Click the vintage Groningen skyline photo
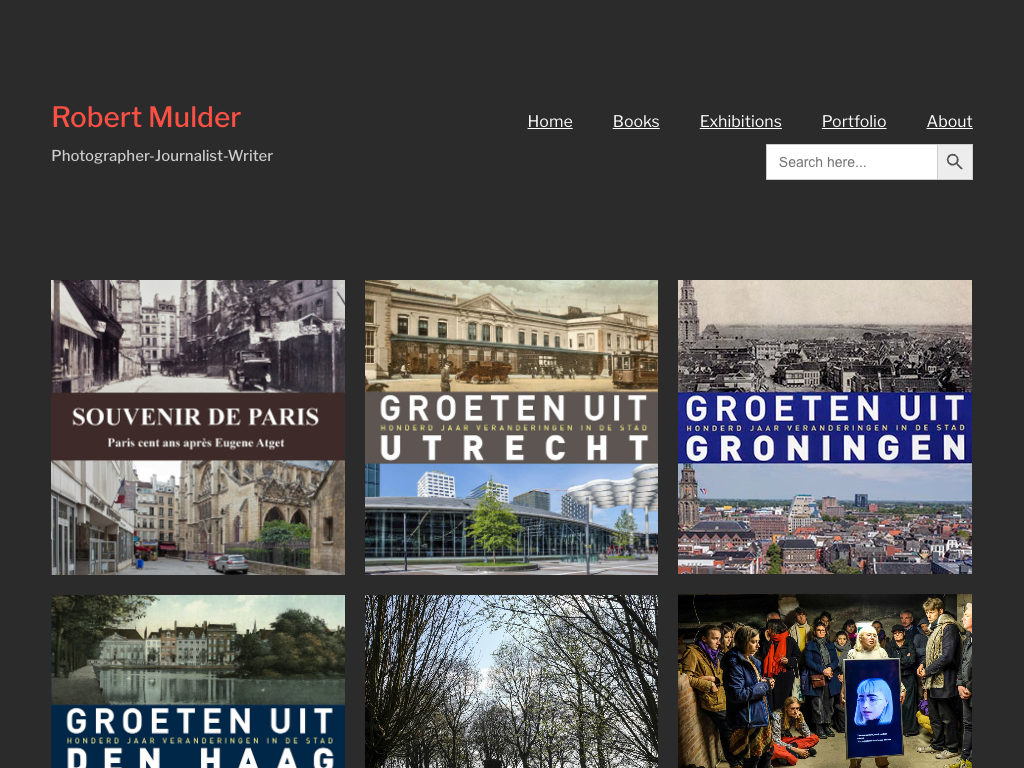The image size is (1024, 768). [825, 336]
